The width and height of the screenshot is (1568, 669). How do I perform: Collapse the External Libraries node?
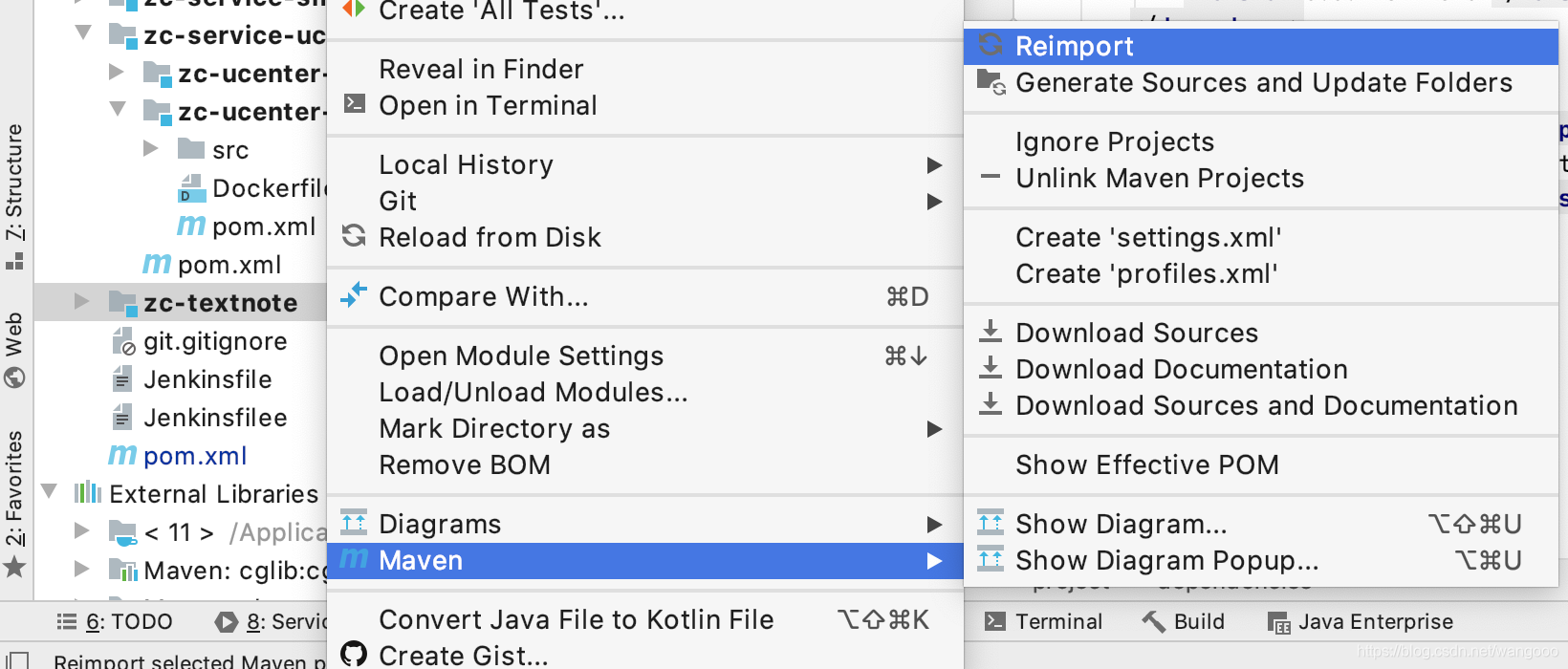click(x=49, y=492)
